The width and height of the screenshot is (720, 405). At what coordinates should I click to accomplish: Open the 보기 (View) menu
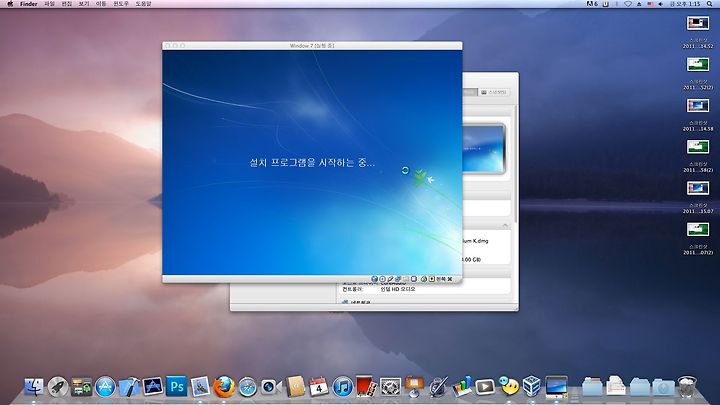[84, 4]
